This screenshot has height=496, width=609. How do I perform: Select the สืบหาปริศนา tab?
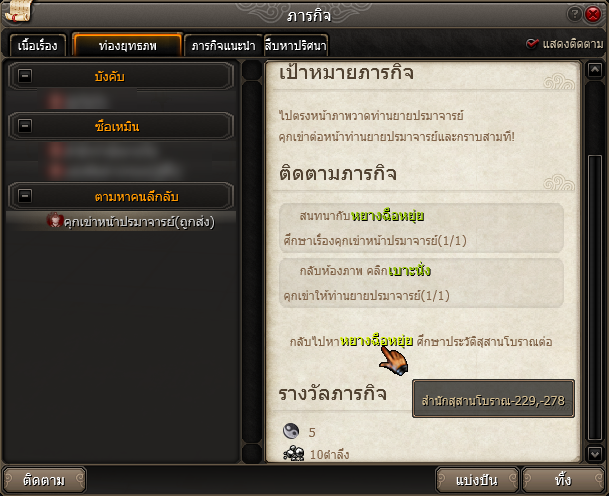pos(296,45)
